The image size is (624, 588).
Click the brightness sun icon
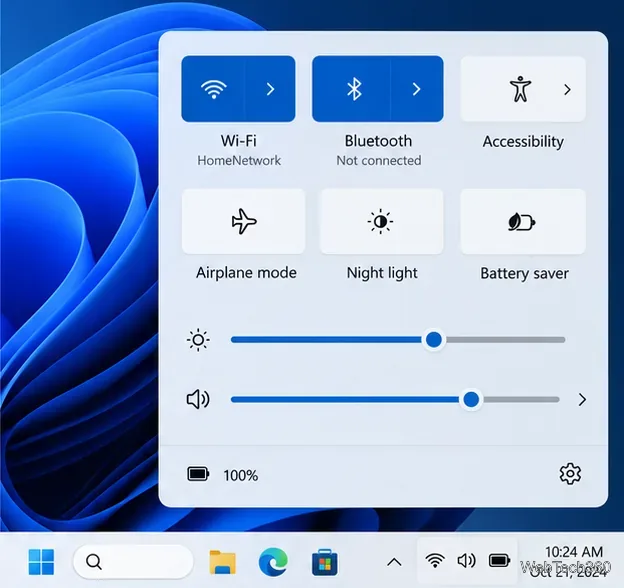tap(198, 340)
